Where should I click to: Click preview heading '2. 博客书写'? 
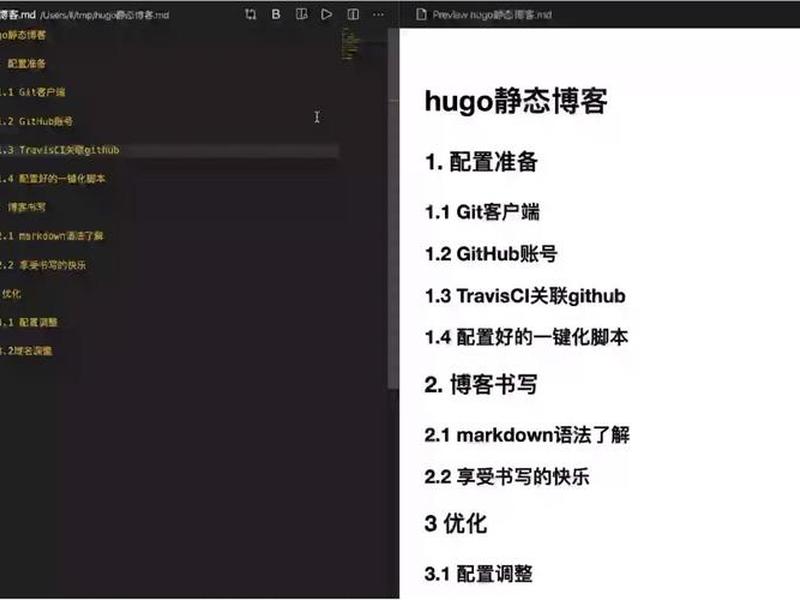[x=481, y=384]
